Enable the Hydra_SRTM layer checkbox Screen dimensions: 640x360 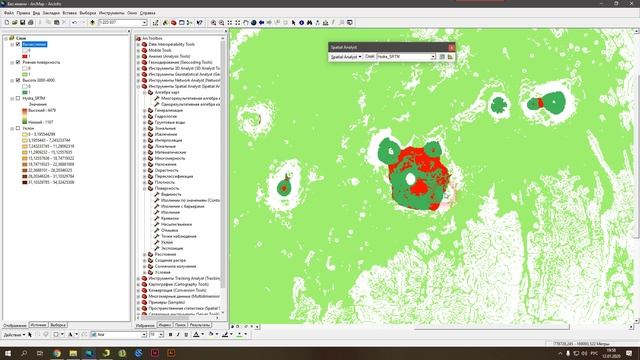click(x=18, y=98)
